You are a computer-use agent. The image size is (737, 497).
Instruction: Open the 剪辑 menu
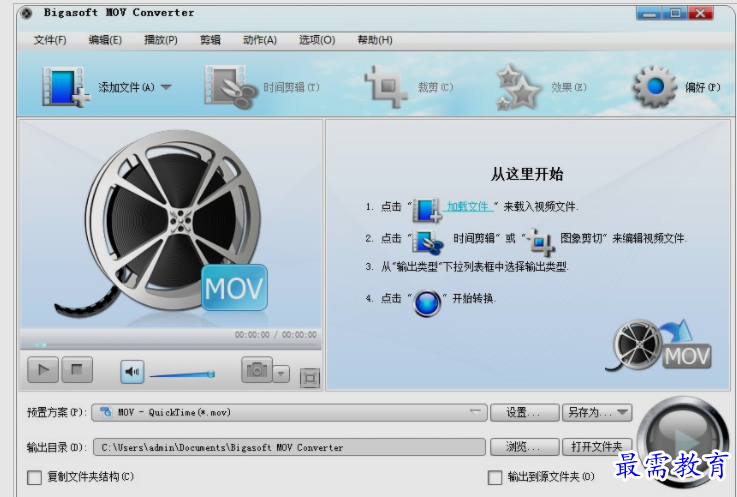click(210, 40)
